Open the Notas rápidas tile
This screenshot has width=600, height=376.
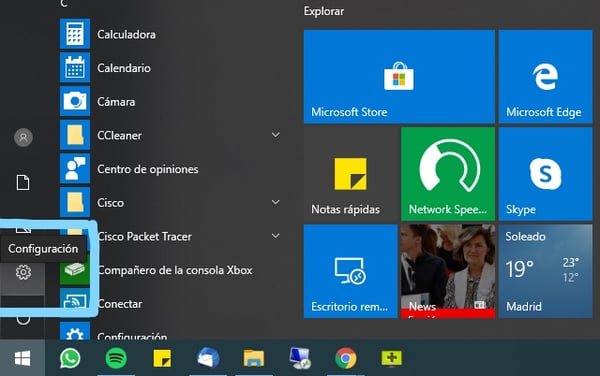pyautogui.click(x=351, y=174)
